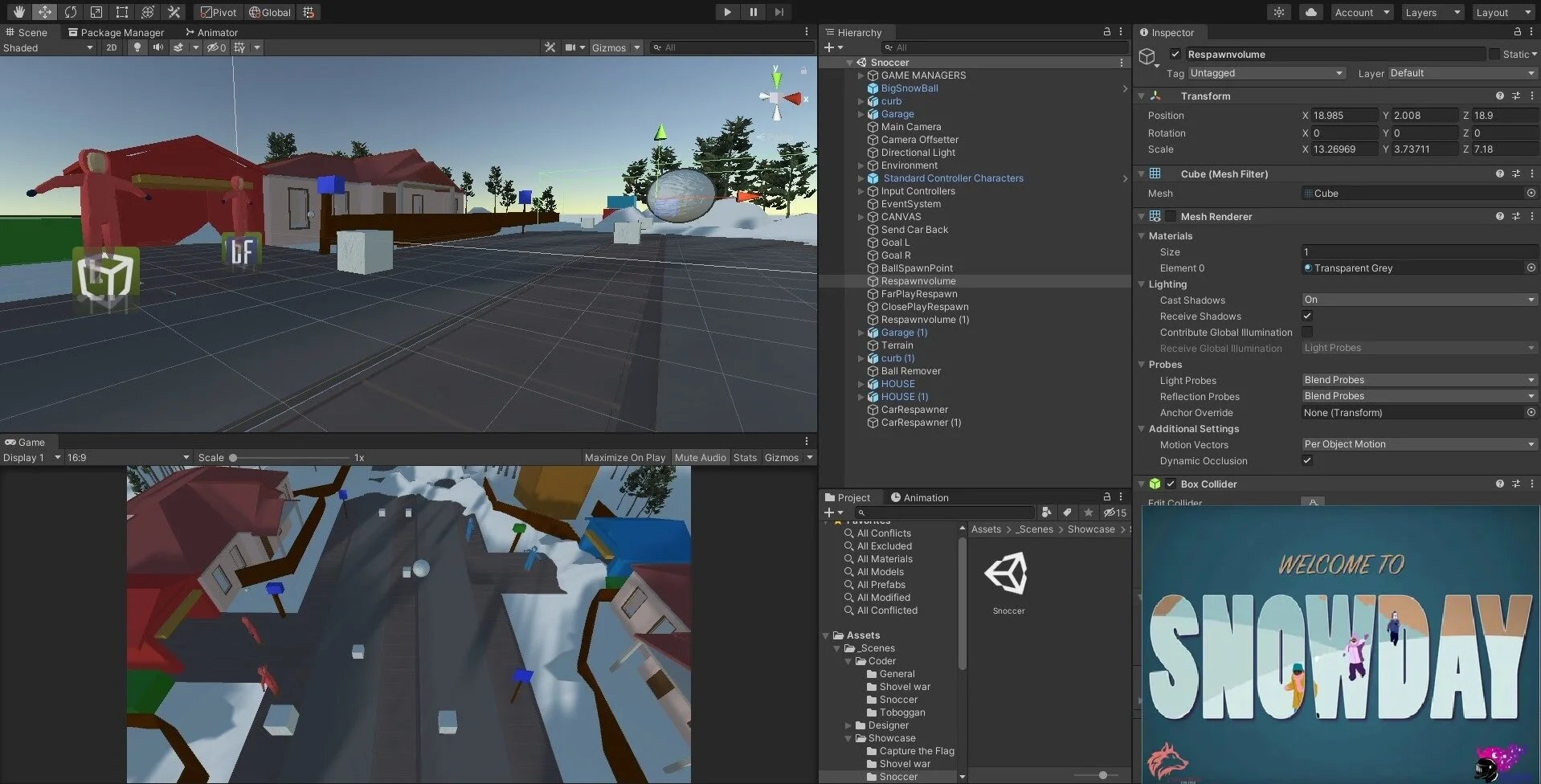Image resolution: width=1541 pixels, height=784 pixels.
Task: Open the 16:9 aspect dropdown
Action: (129, 457)
